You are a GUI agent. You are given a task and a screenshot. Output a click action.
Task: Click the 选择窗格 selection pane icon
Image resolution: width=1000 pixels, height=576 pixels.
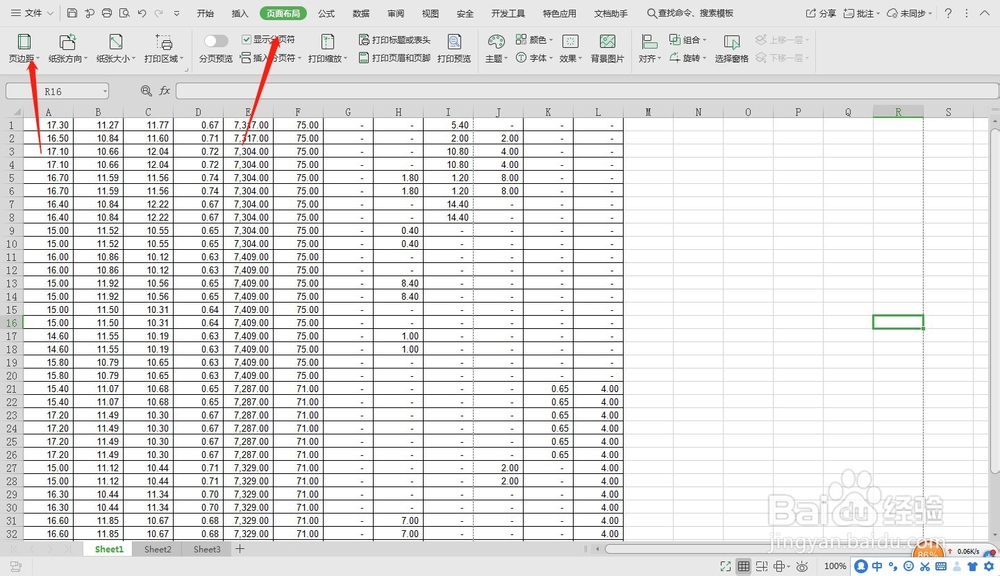[731, 42]
